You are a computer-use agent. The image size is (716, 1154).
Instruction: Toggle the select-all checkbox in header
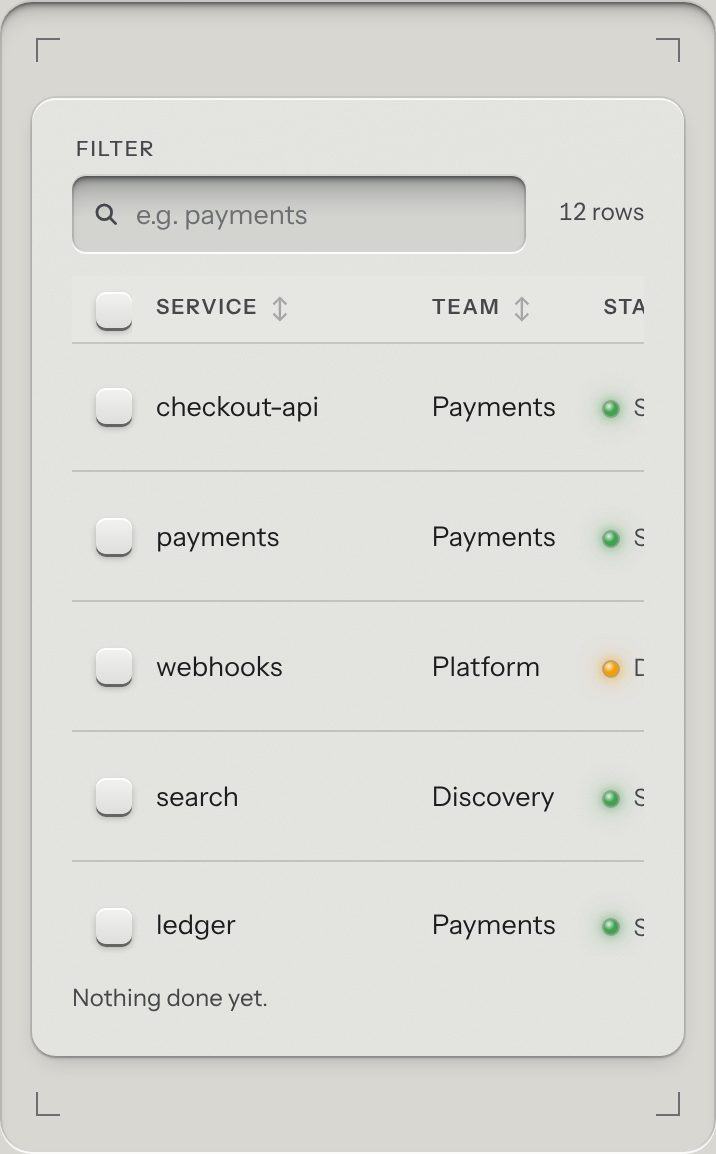click(114, 310)
